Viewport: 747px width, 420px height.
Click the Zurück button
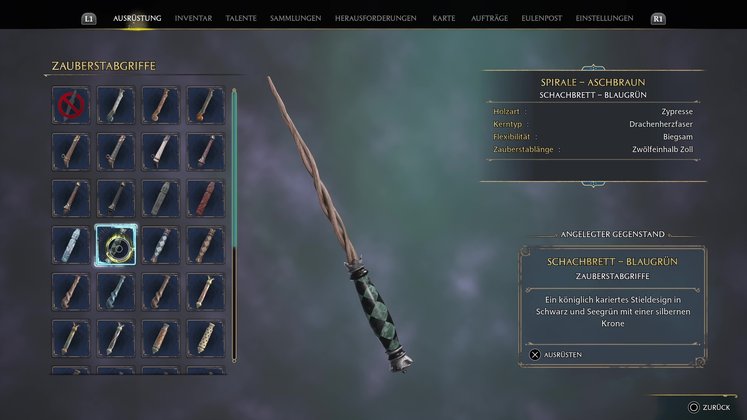click(709, 407)
